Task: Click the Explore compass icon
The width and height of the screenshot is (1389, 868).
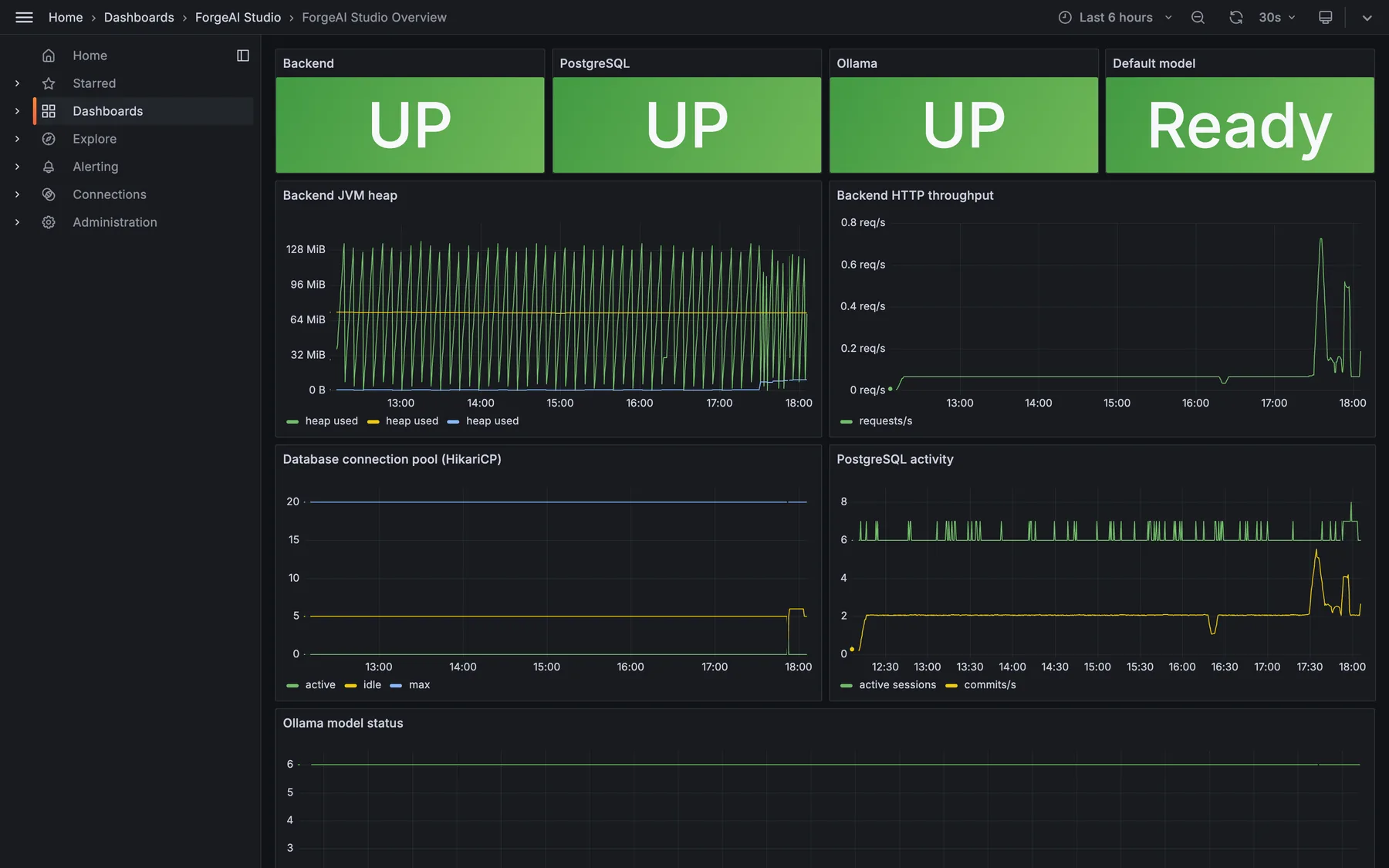Action: (49, 139)
